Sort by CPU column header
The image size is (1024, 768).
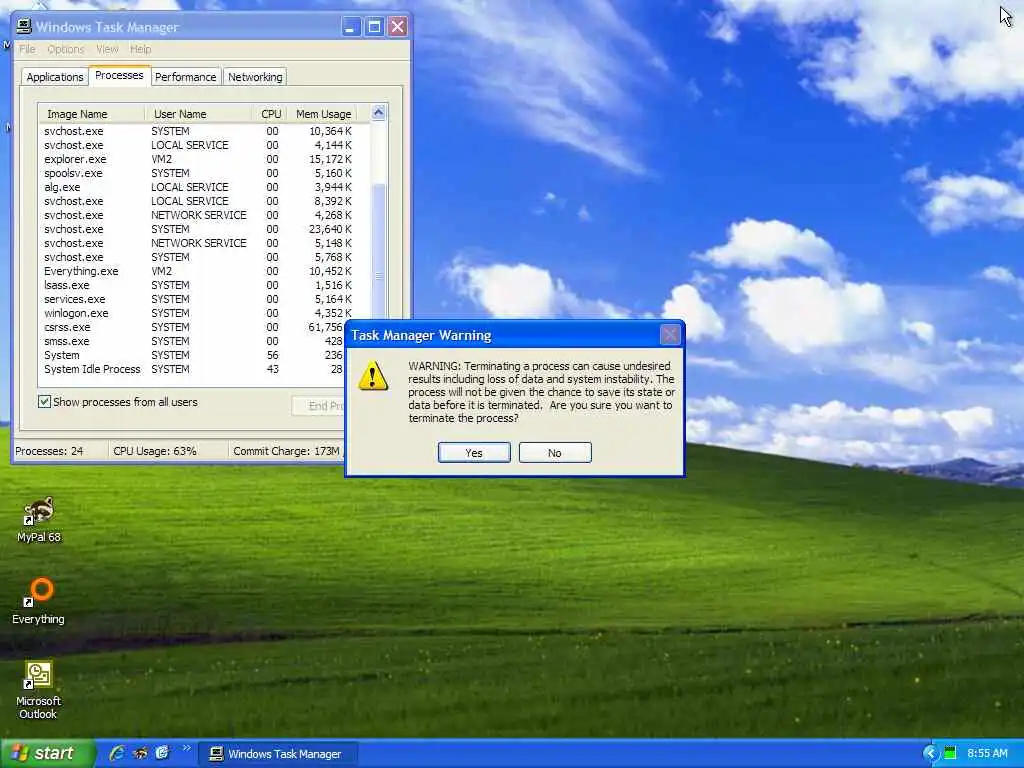point(269,114)
